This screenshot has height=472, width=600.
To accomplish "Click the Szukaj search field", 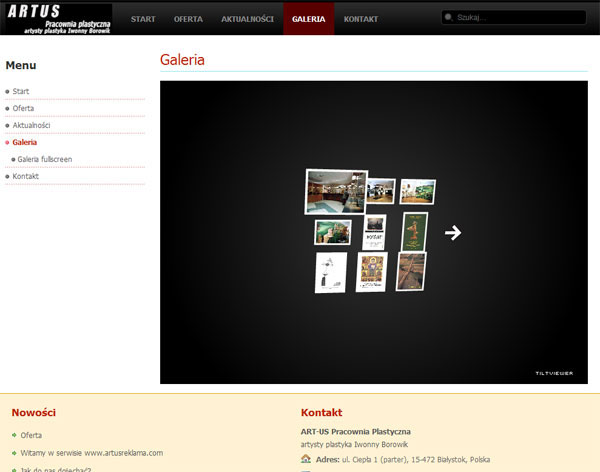I will [514, 17].
